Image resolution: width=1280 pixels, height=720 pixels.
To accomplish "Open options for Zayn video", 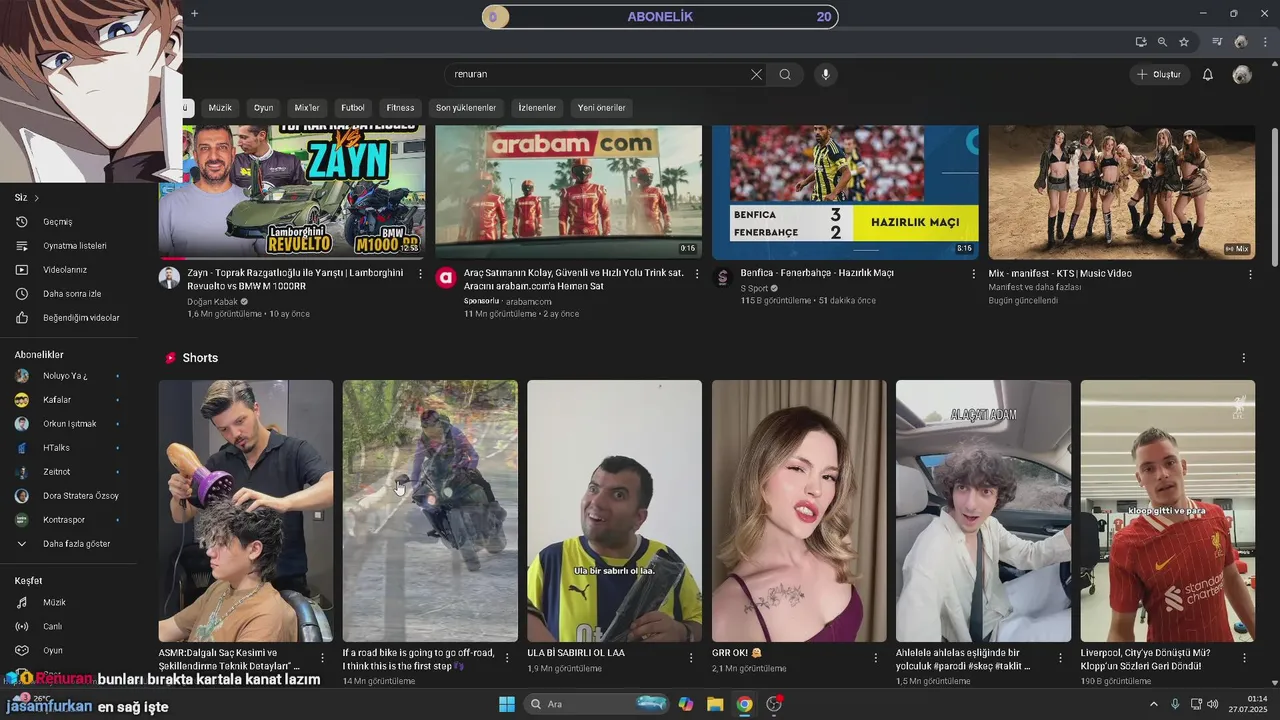I will (x=420, y=274).
